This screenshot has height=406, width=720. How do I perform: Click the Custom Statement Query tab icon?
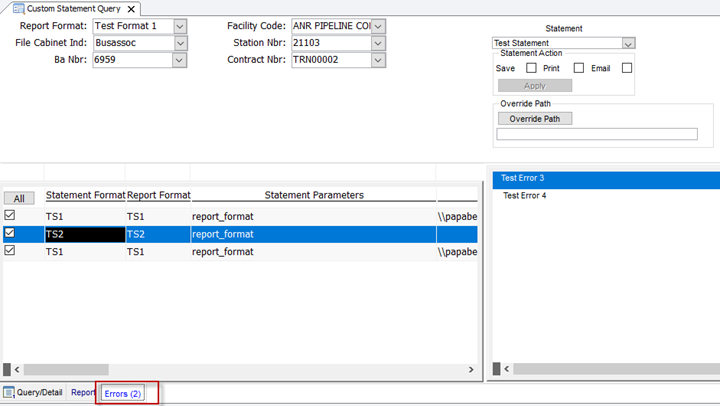pyautogui.click(x=19, y=8)
